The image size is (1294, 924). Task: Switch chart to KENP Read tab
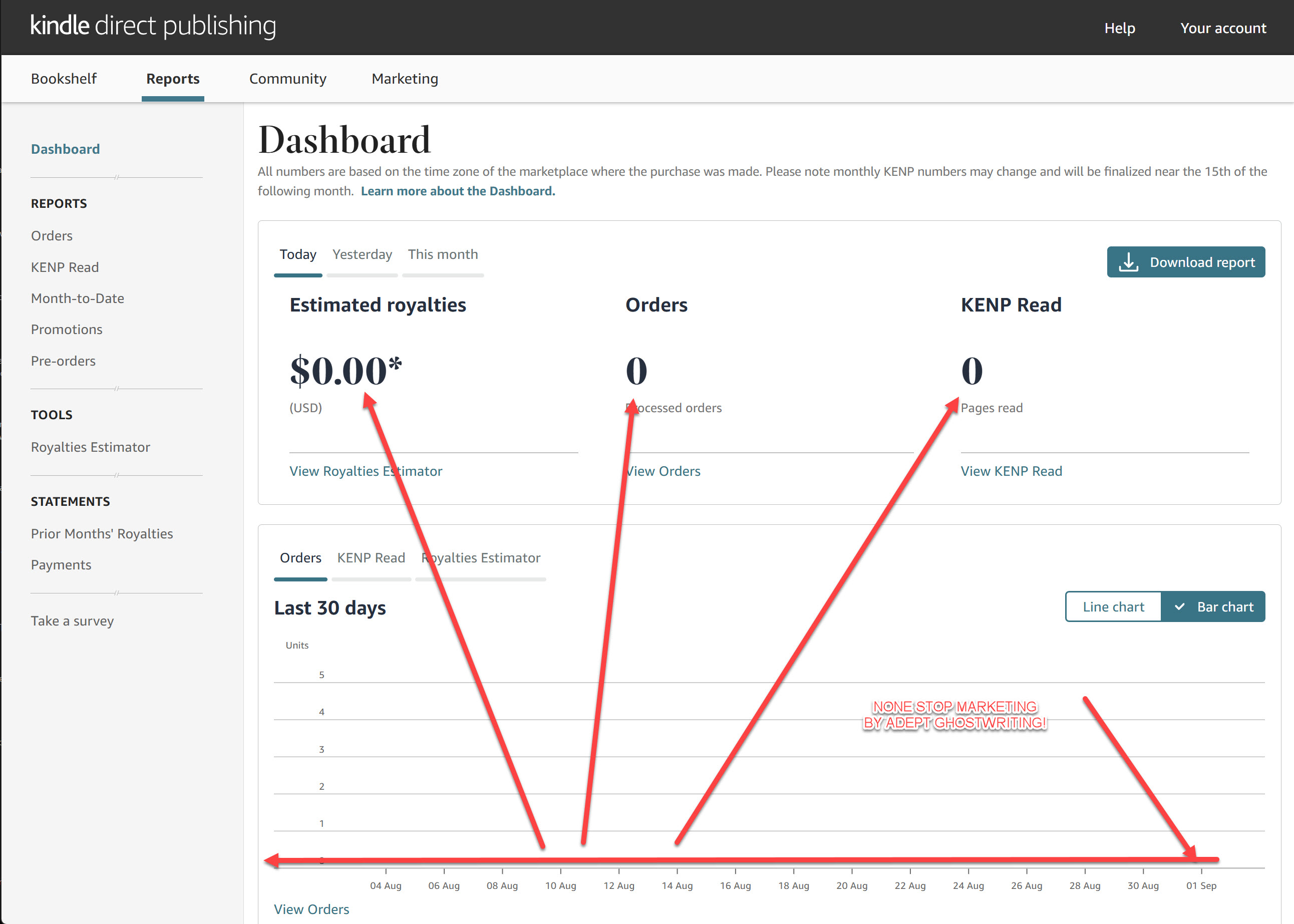click(372, 558)
